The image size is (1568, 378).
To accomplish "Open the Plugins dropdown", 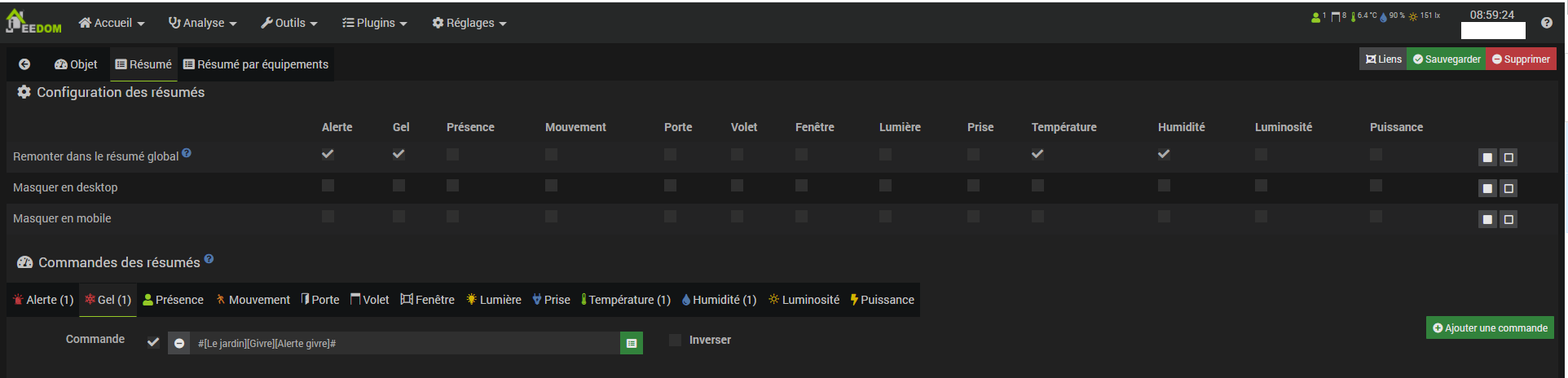I will point(374,23).
